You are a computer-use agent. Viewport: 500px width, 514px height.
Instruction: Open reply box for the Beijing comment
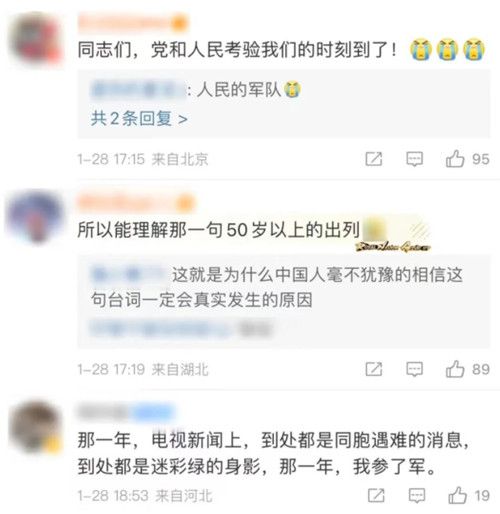[414, 159]
